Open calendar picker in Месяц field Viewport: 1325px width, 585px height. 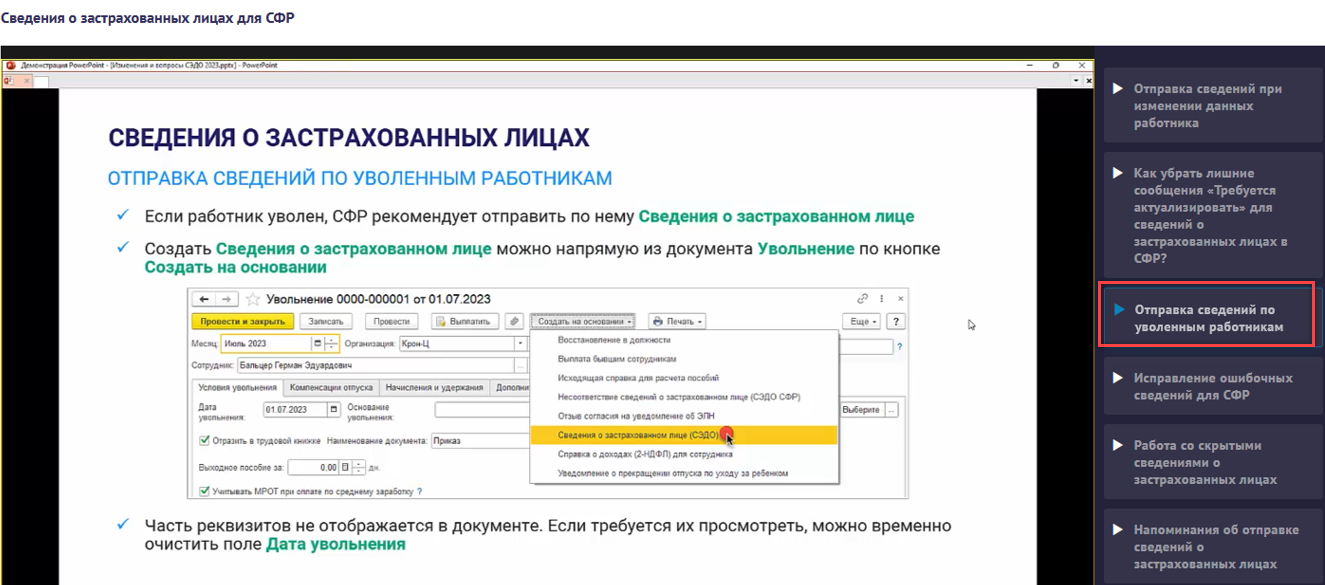317,344
